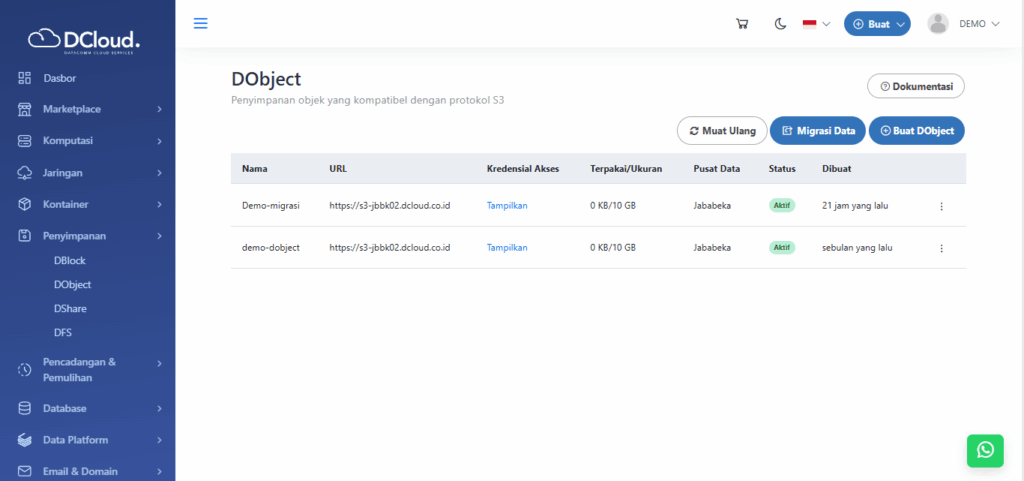
Task: Click the Muat Ulang button
Action: [722, 131]
